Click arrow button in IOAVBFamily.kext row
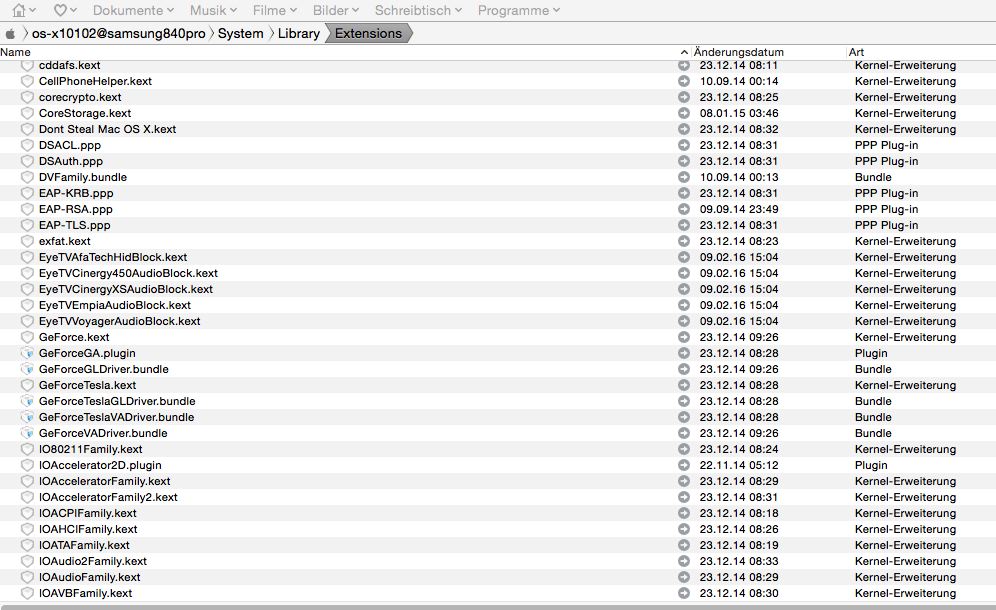 pos(683,593)
